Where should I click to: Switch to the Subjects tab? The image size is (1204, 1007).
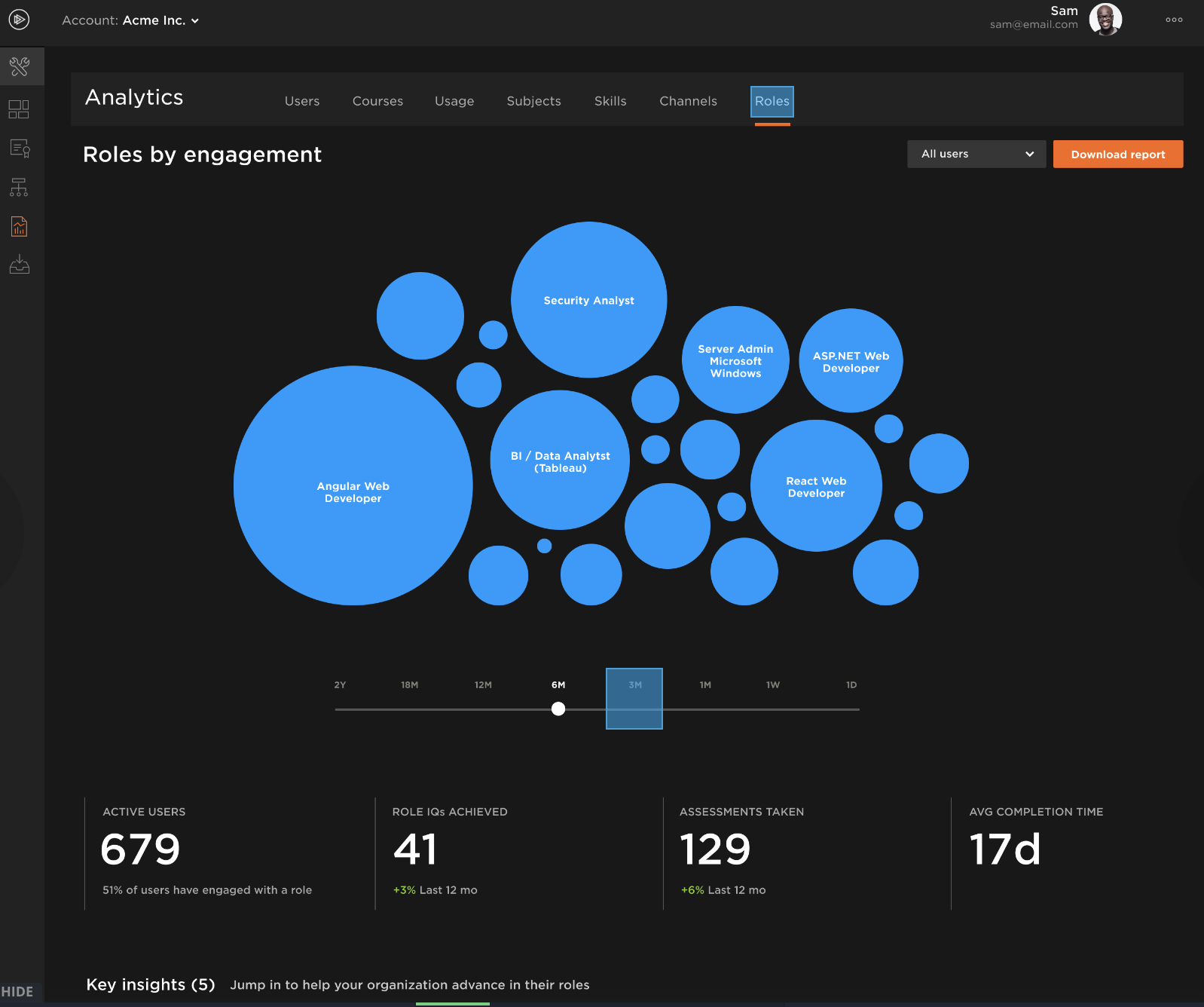[533, 101]
